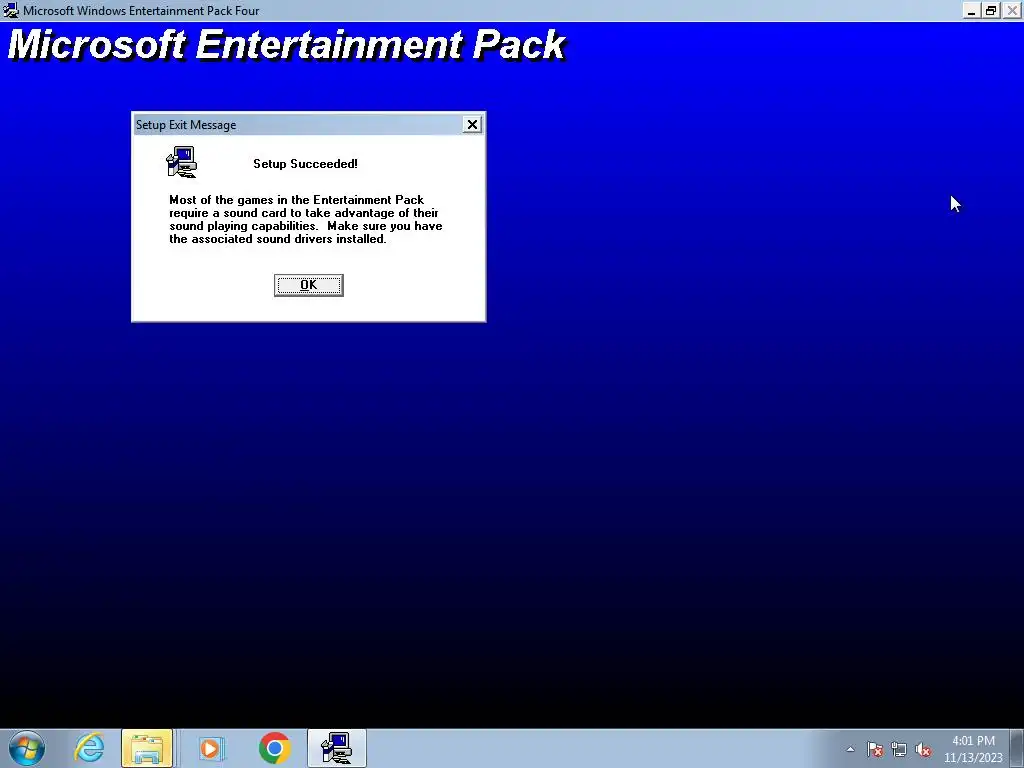Click Show Desktop strip at taskbar end
Viewport: 1024px width, 768px height.
[1017, 748]
